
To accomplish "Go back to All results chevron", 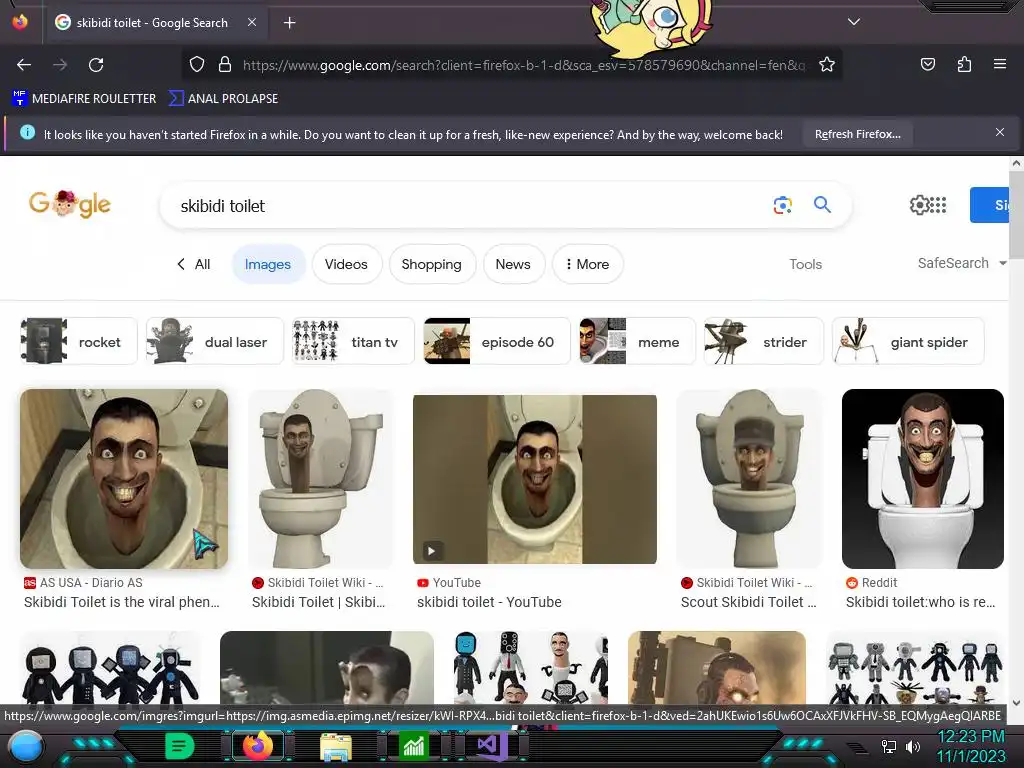I will [194, 264].
